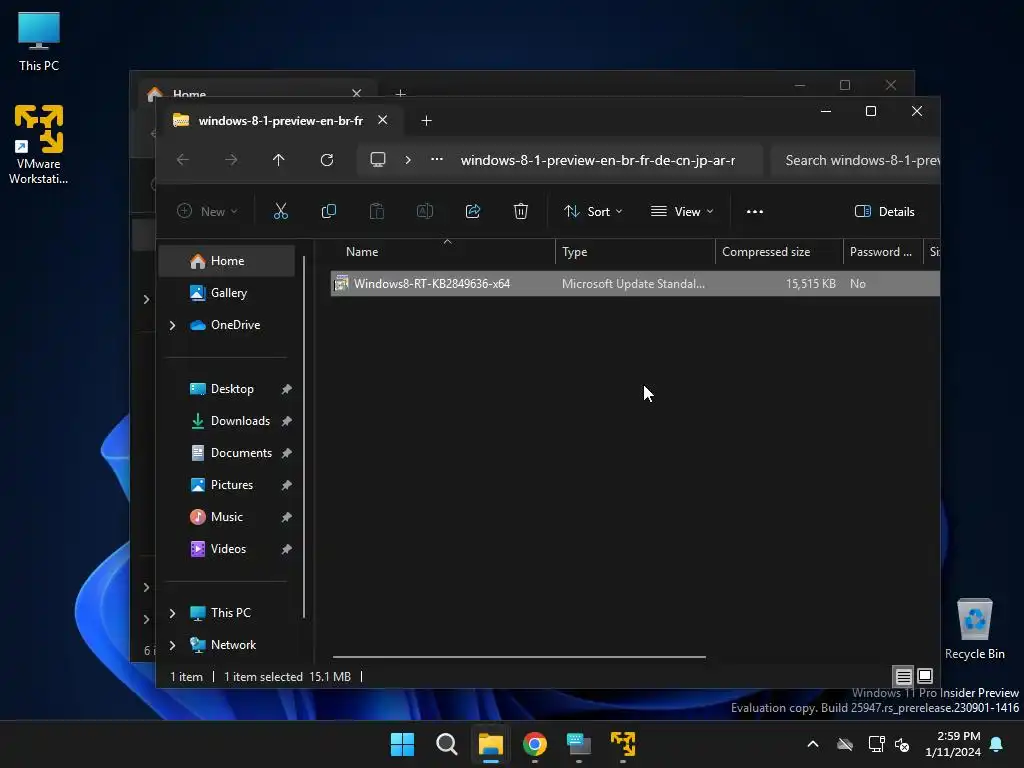Image resolution: width=1024 pixels, height=768 pixels.
Task: Expand address bar breadcrumb chevron
Action: [x=408, y=160]
